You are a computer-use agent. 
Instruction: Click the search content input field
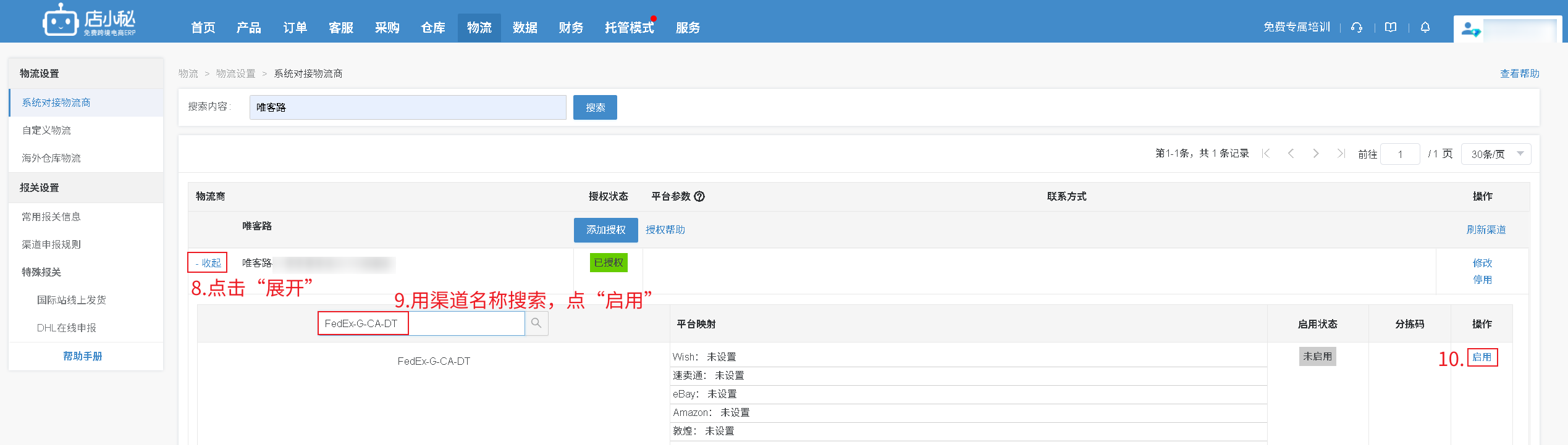tap(408, 107)
